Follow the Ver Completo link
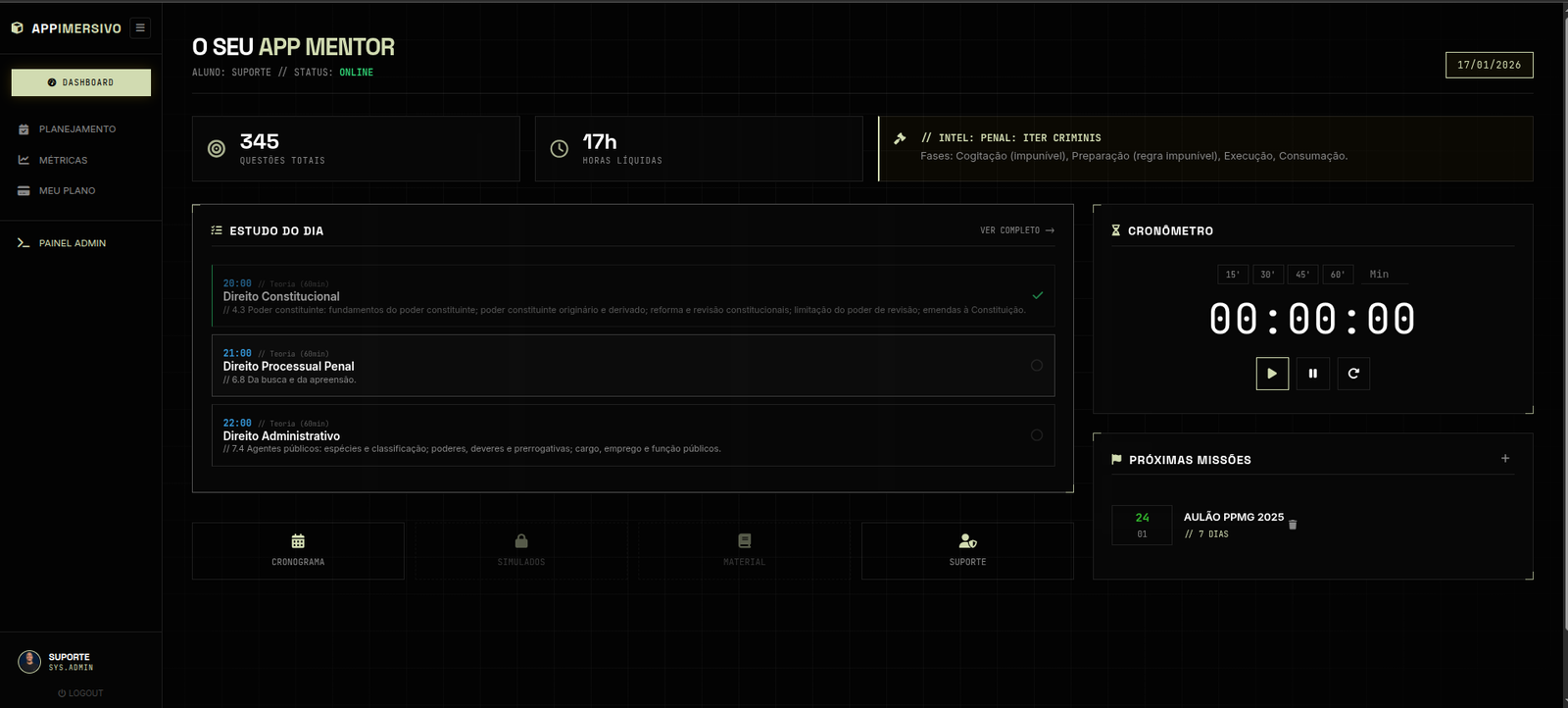The width and height of the screenshot is (1568, 708). 1017,230
